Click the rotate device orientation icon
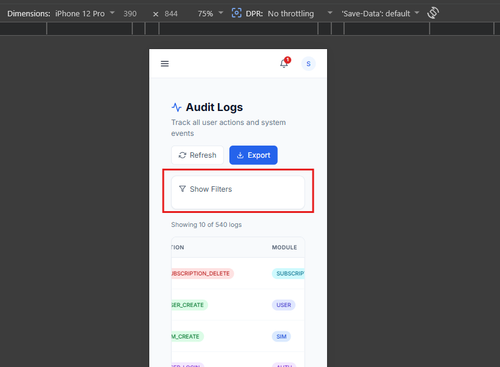 (x=433, y=13)
